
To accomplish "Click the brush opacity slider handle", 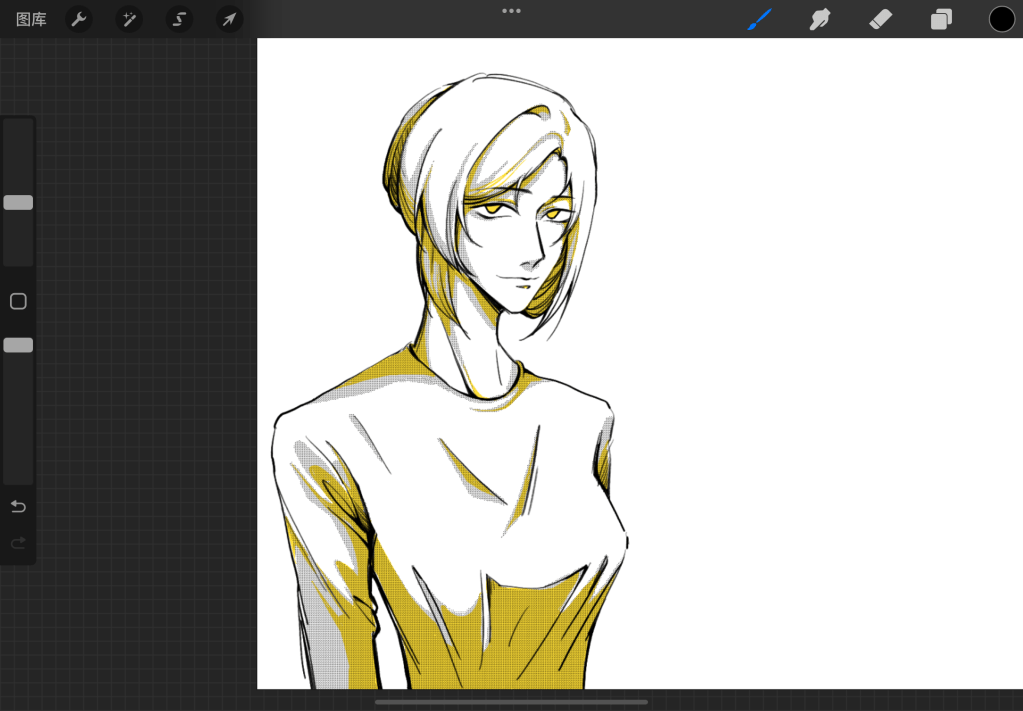I will 18,345.
